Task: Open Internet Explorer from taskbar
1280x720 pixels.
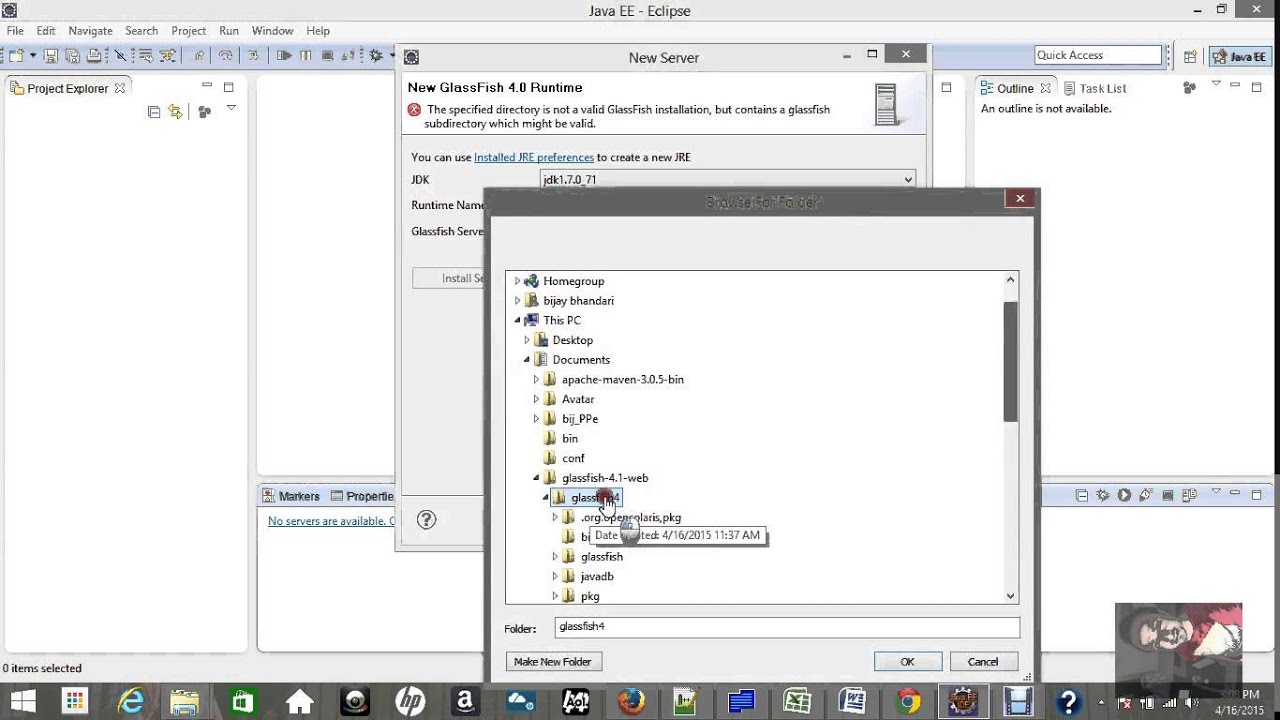Action: pos(131,701)
